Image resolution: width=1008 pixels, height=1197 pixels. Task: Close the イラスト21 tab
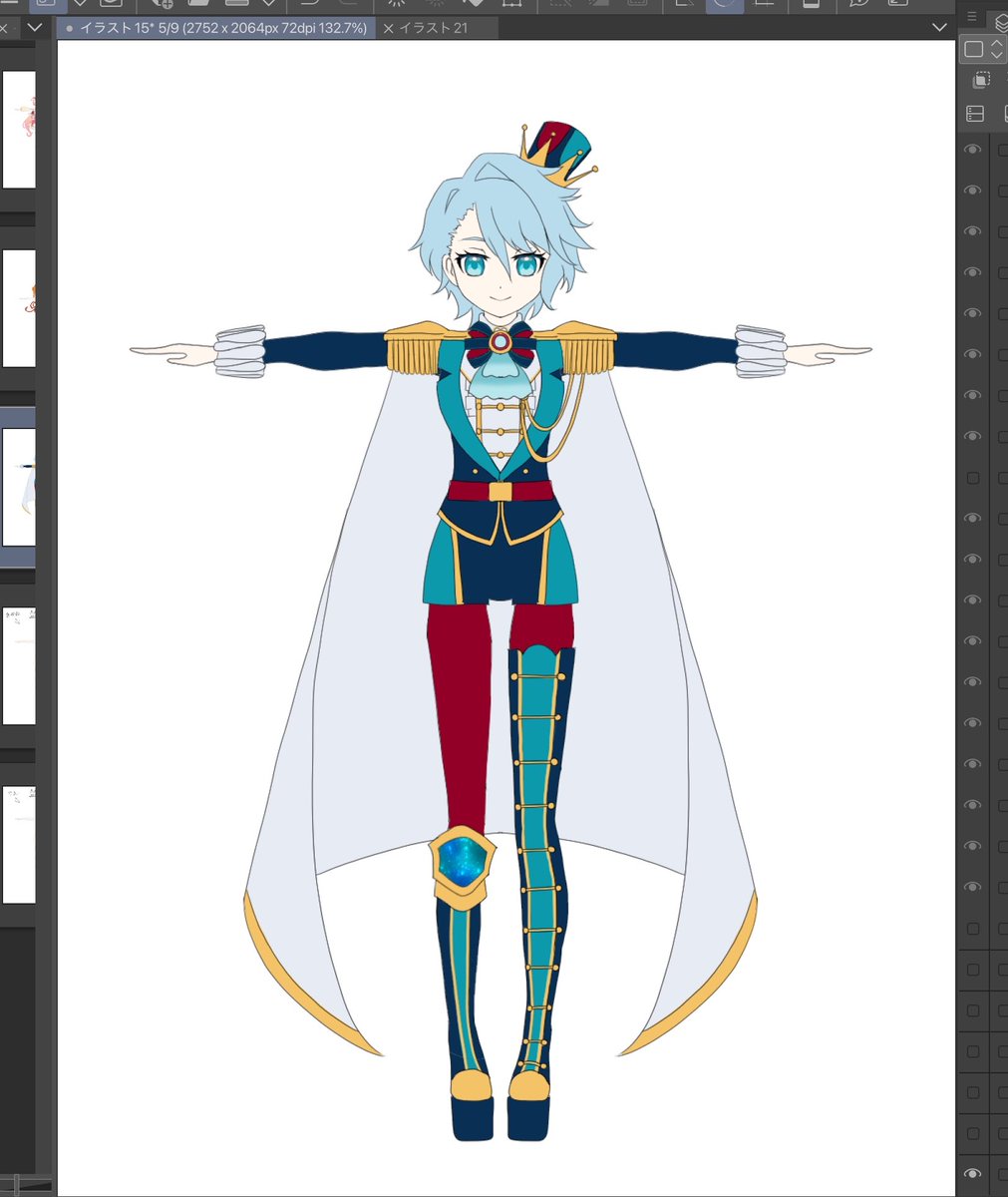pyautogui.click(x=388, y=28)
